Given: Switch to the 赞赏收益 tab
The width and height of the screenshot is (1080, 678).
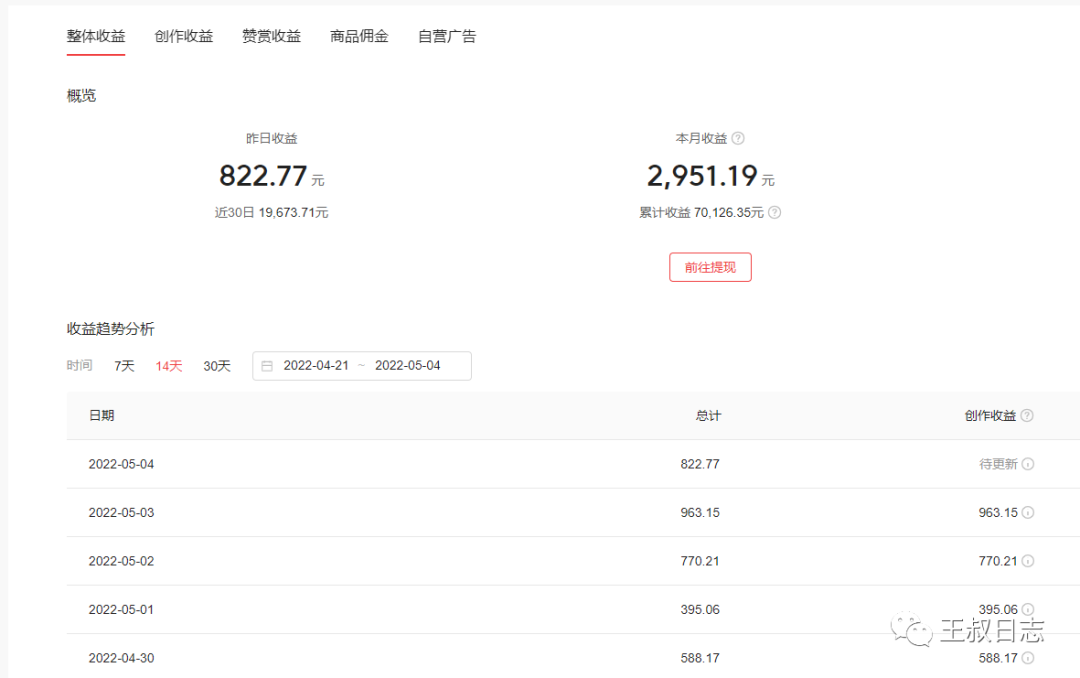Looking at the screenshot, I should tap(271, 37).
